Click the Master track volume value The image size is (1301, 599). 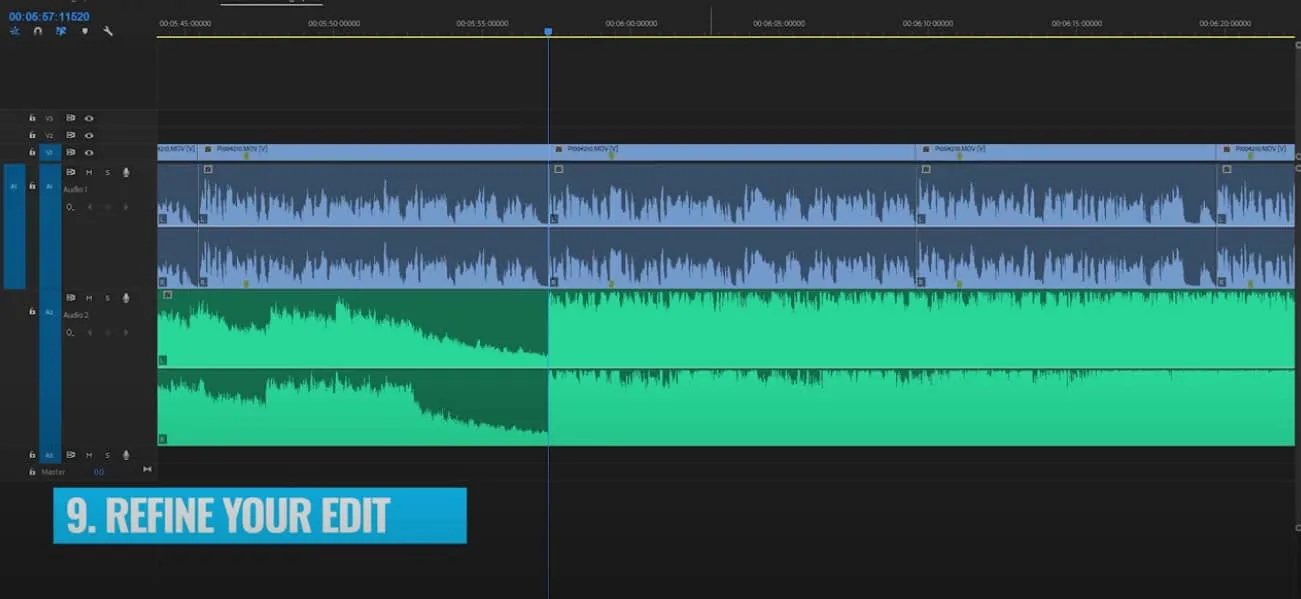click(98, 471)
